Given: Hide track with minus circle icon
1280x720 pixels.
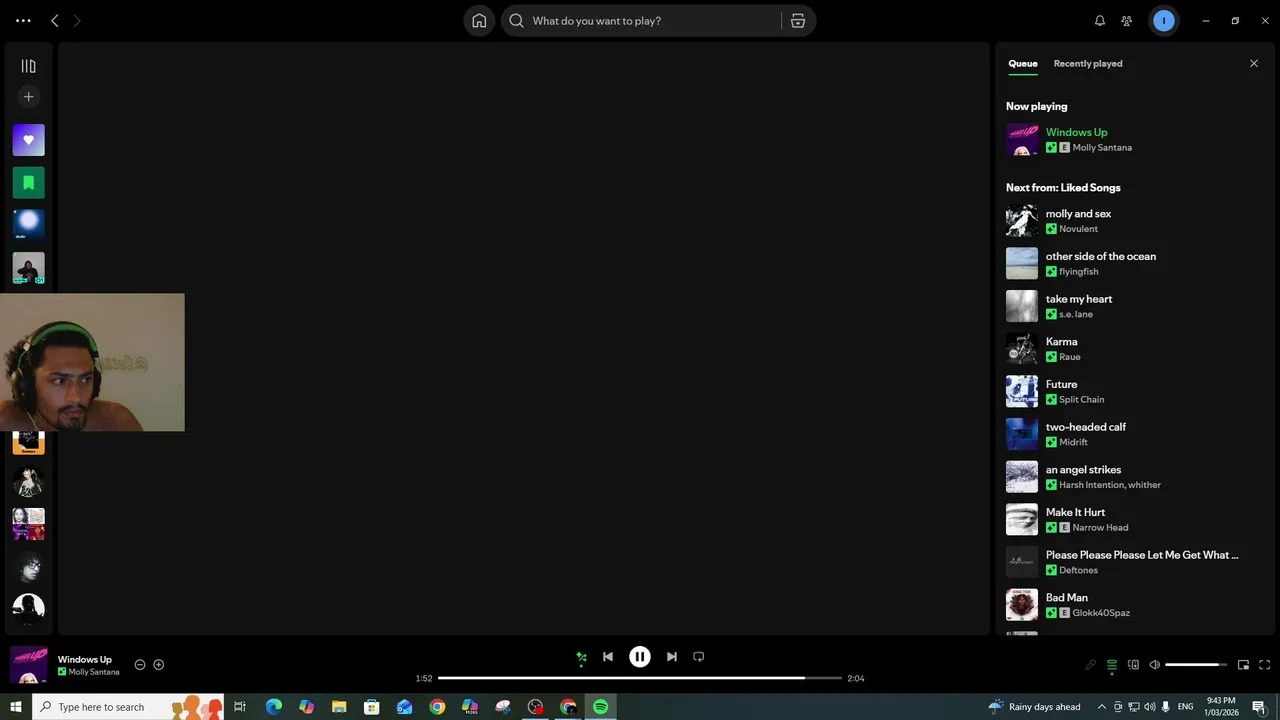Looking at the screenshot, I should (140, 665).
